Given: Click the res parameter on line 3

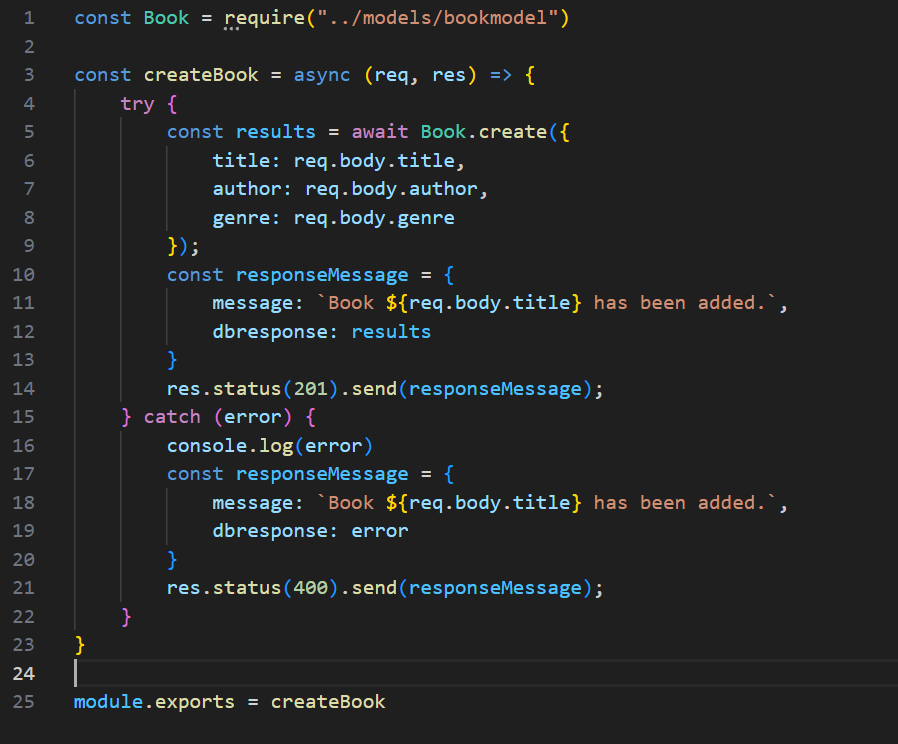Looking at the screenshot, I should pos(449,75).
